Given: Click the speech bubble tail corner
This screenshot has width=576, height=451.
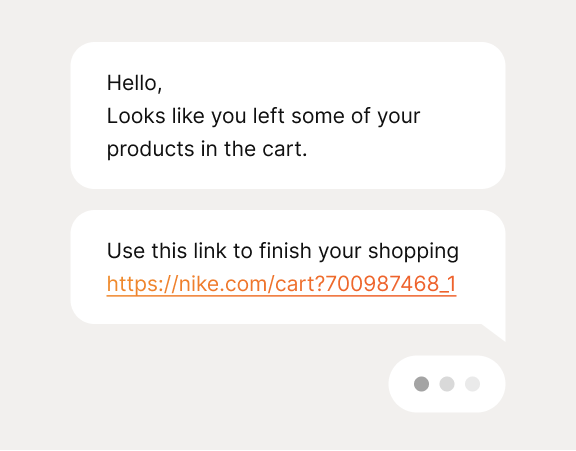Looking at the screenshot, I should coord(496,332).
